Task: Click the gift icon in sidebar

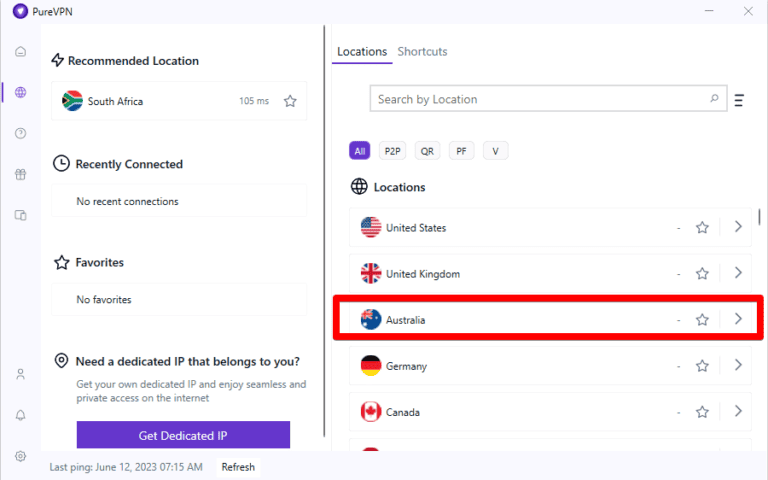Action: coord(21,174)
